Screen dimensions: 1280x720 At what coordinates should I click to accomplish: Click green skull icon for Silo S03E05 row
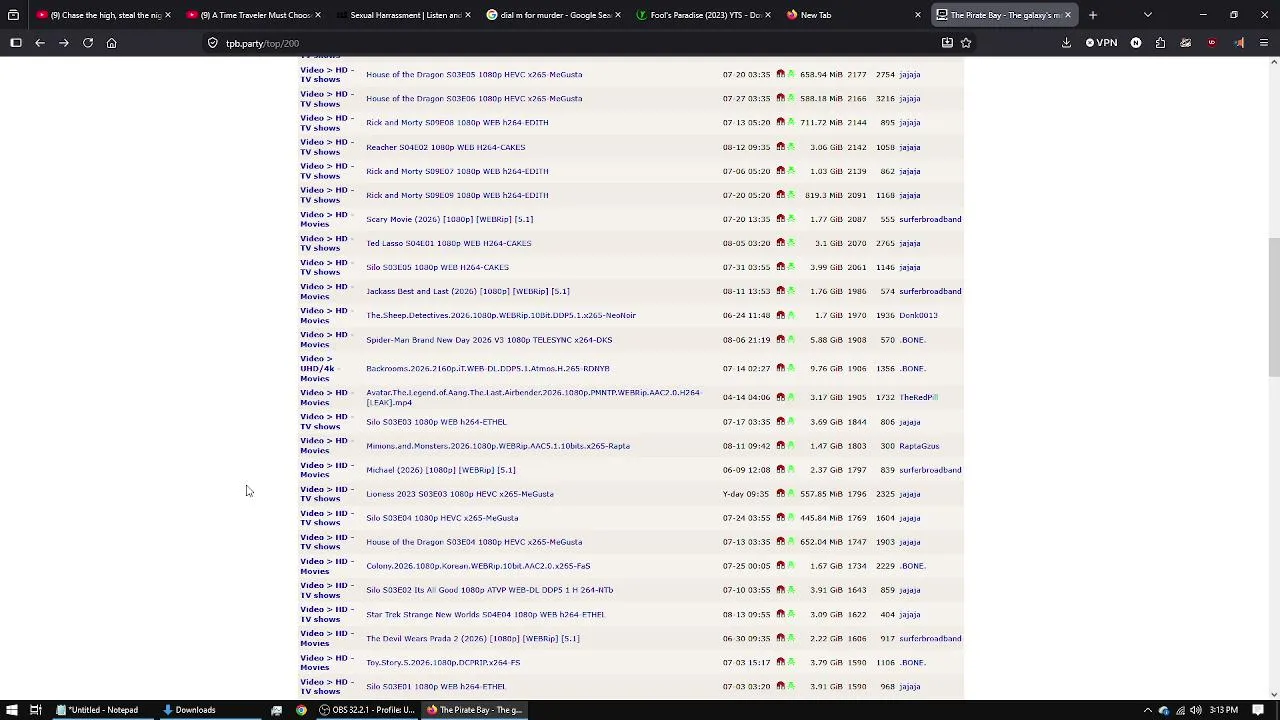point(791,267)
